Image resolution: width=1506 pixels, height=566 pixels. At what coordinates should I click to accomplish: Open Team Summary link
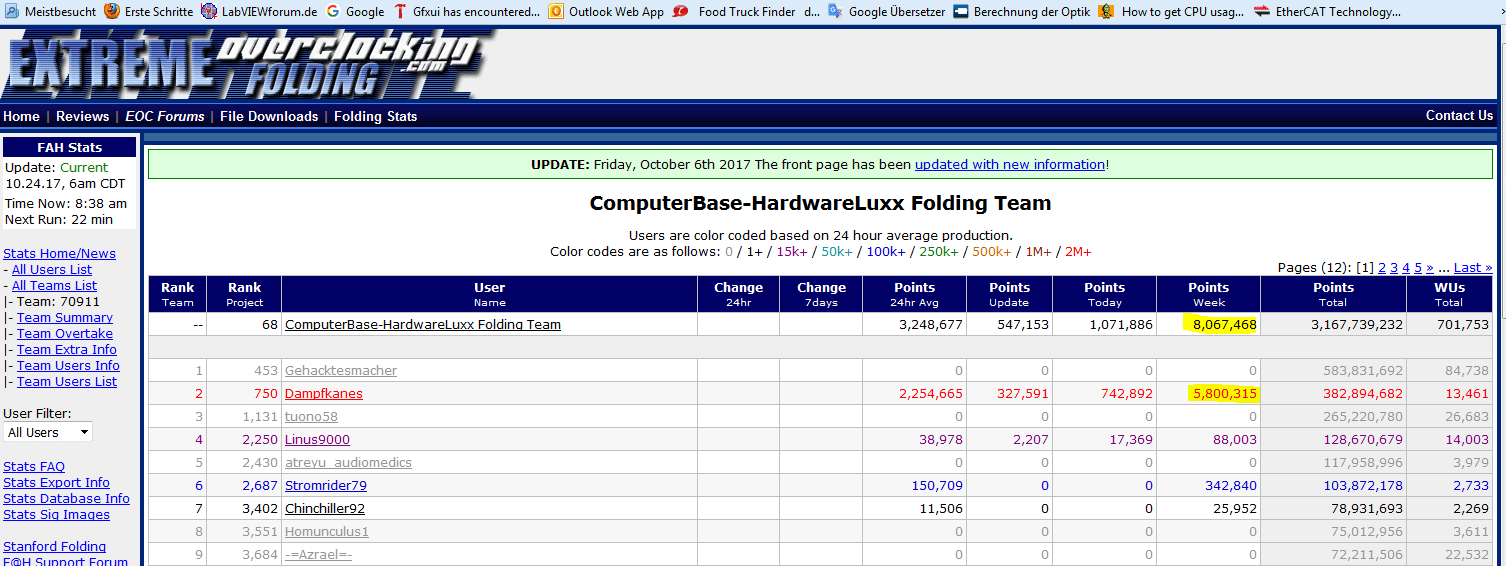pyautogui.click(x=65, y=317)
